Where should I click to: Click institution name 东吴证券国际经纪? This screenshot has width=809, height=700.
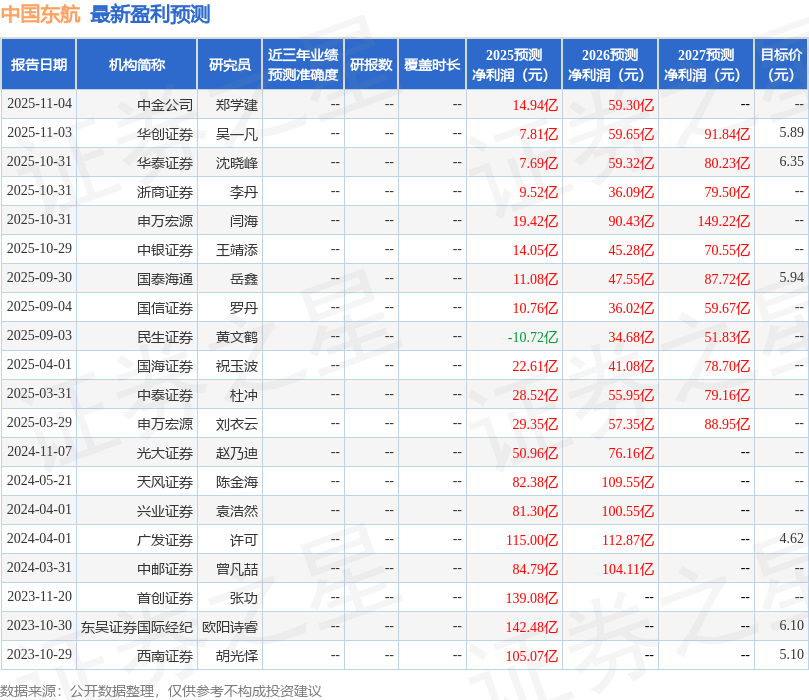pyautogui.click(x=137, y=627)
